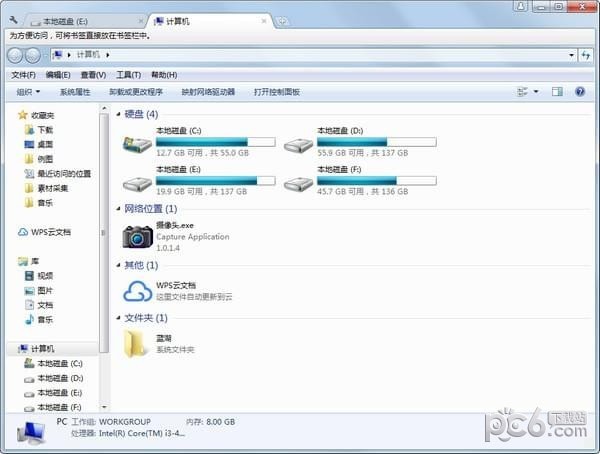Screen dimensions: 600x454
Task: Select the 本地磁盘 (D:) drive icon
Action: pos(298,146)
